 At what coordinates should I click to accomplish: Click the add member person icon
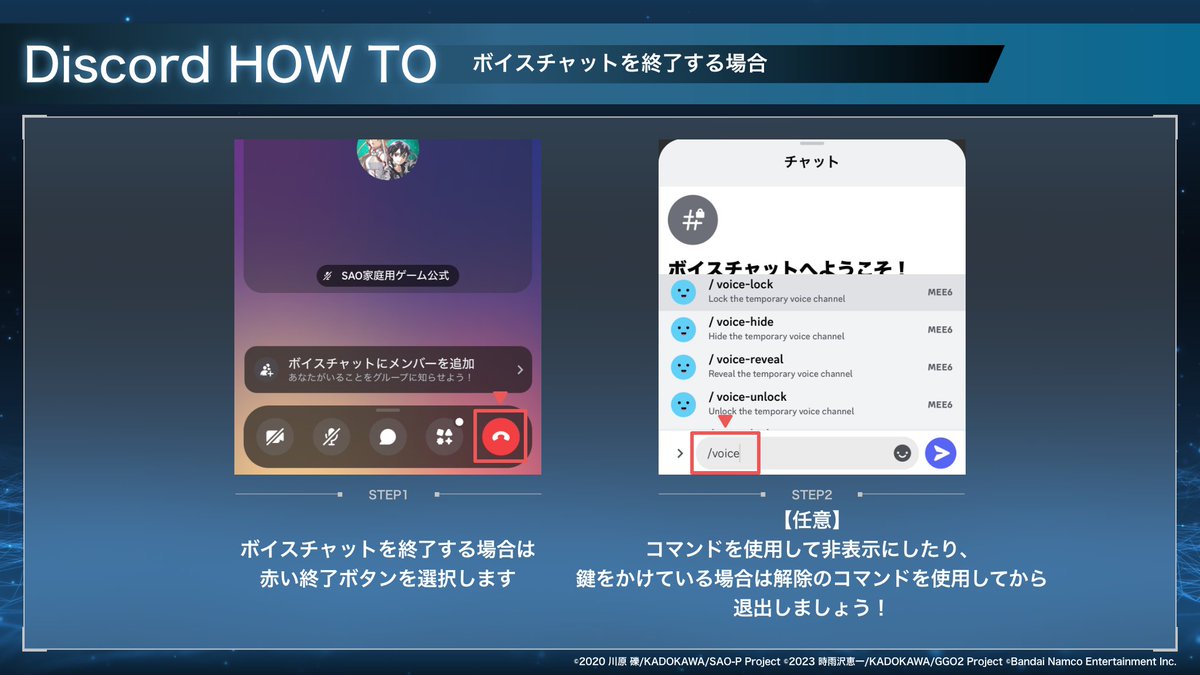[267, 370]
